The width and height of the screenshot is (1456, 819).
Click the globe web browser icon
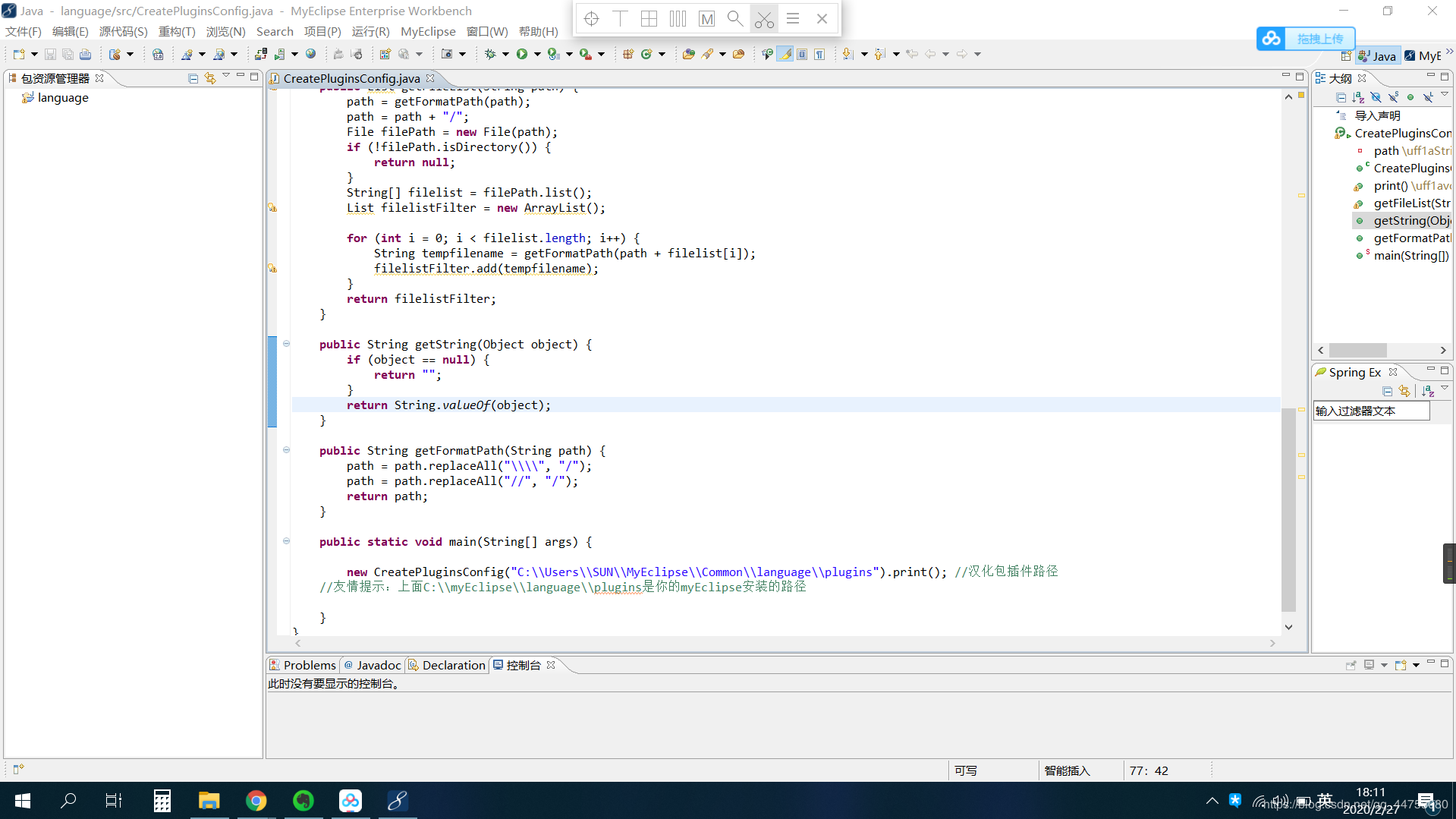310,54
